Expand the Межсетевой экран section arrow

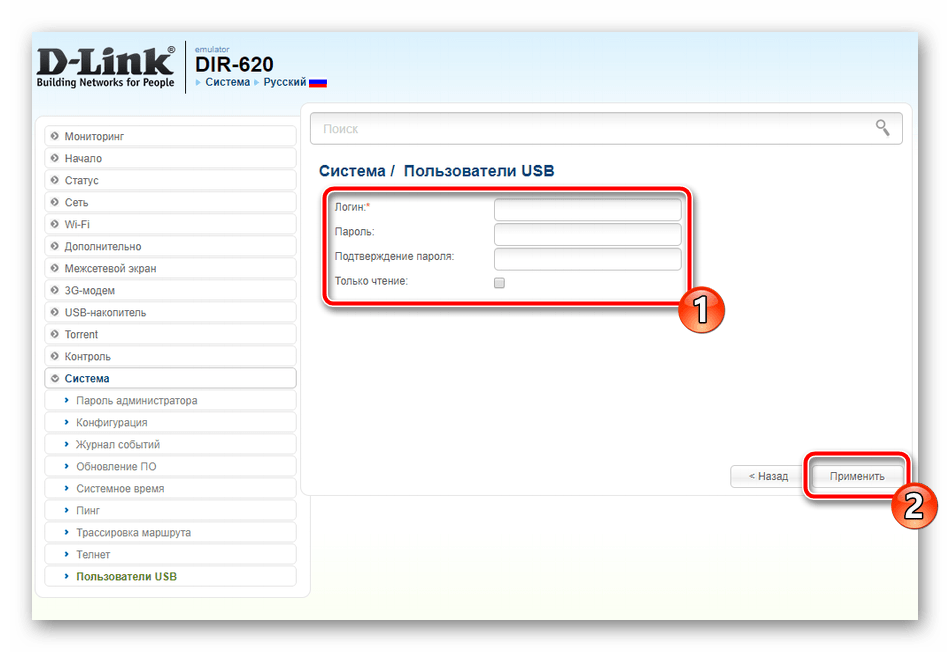pos(55,268)
